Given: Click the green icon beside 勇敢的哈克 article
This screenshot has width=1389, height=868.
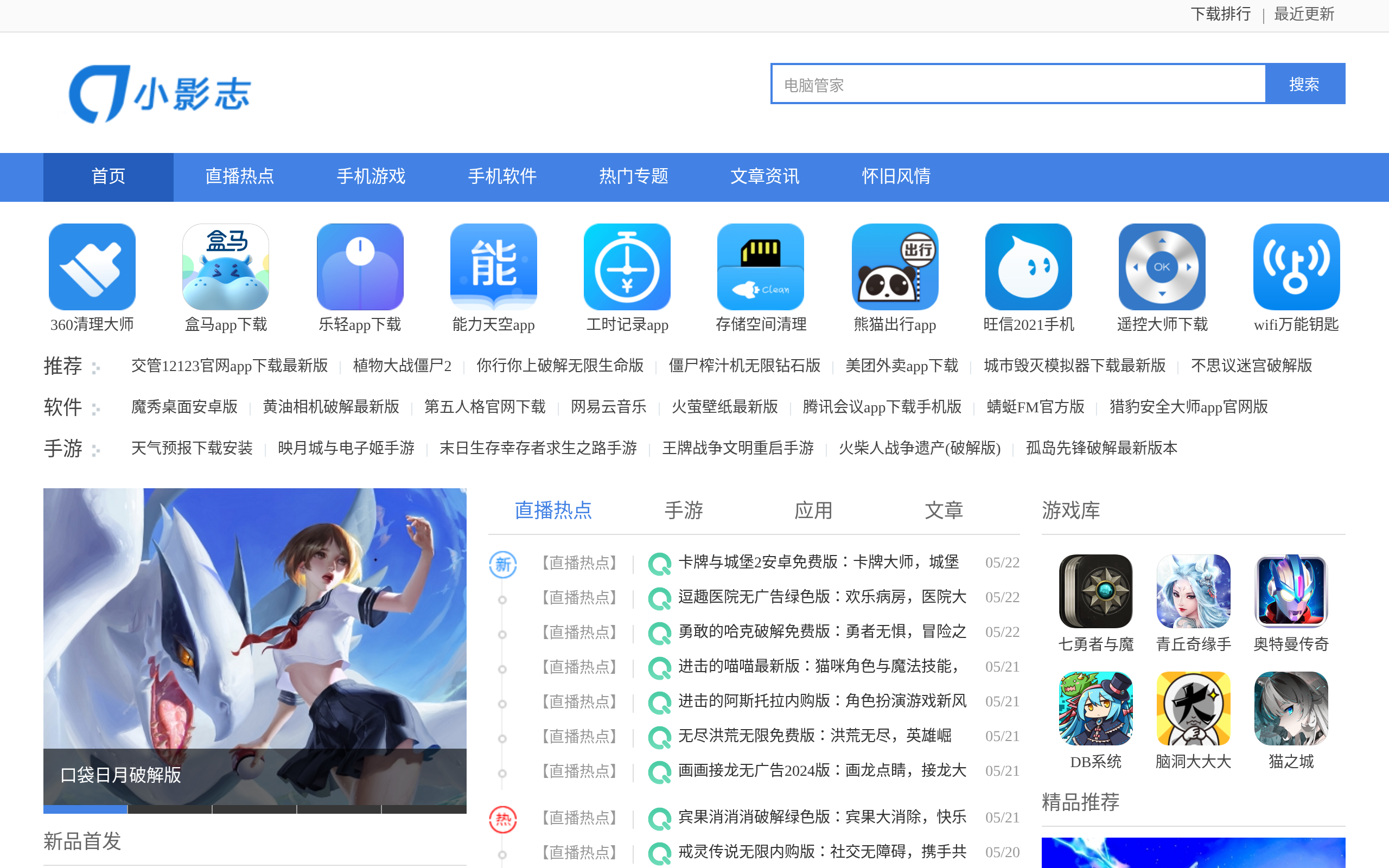Looking at the screenshot, I should pos(659,633).
